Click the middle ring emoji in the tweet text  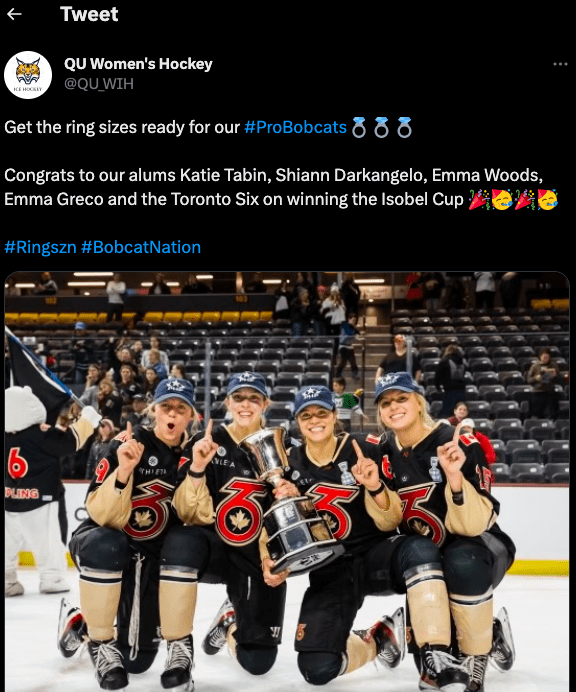pos(381,128)
